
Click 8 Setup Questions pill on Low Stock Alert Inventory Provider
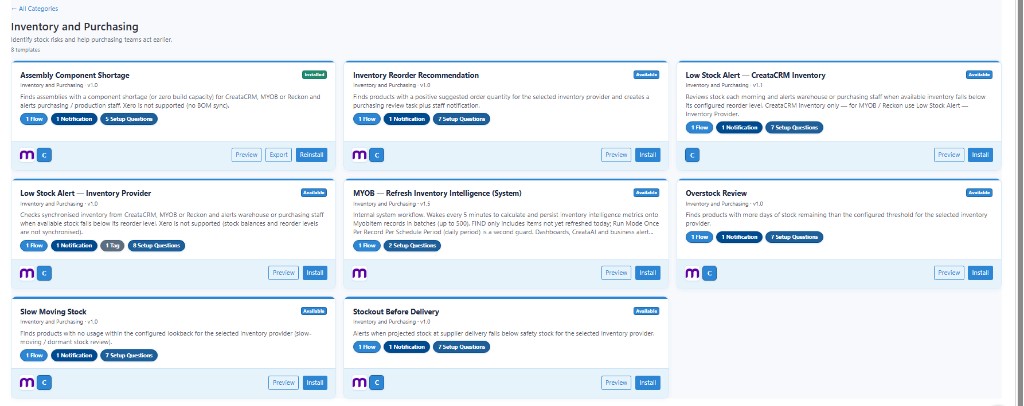(156, 245)
